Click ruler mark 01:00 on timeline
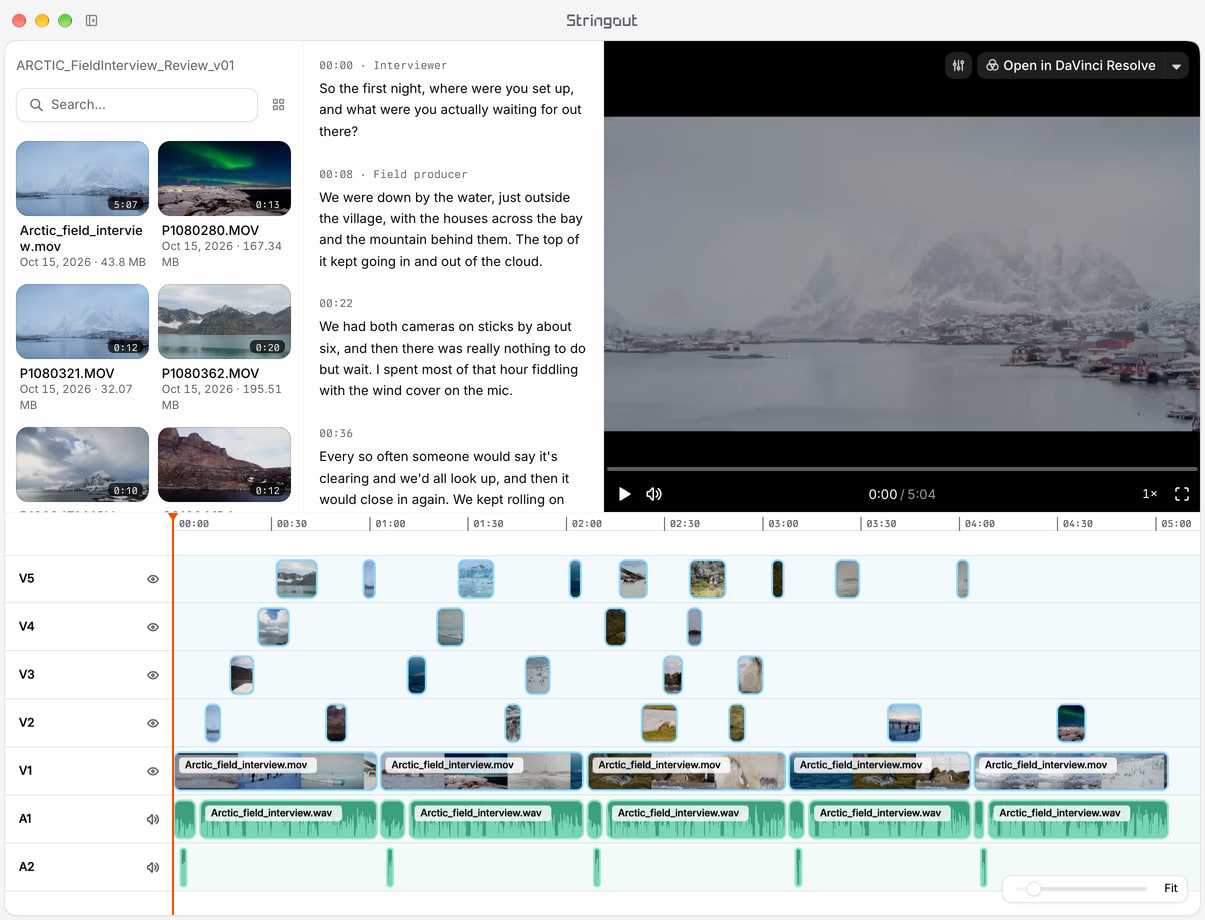This screenshot has width=1205, height=920. (x=390, y=524)
